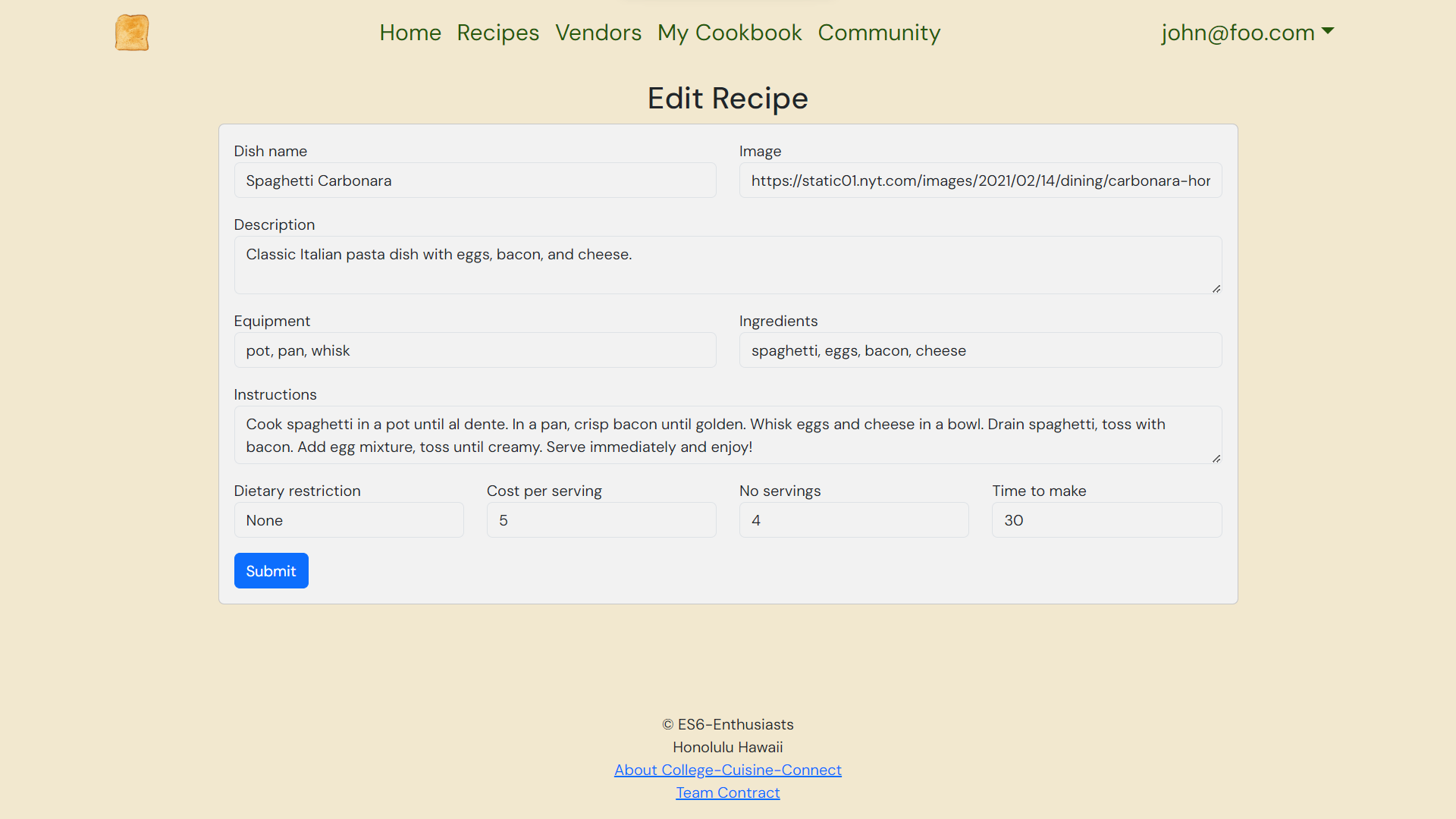1456x819 pixels.
Task: Click the Submit button
Action: 270,571
